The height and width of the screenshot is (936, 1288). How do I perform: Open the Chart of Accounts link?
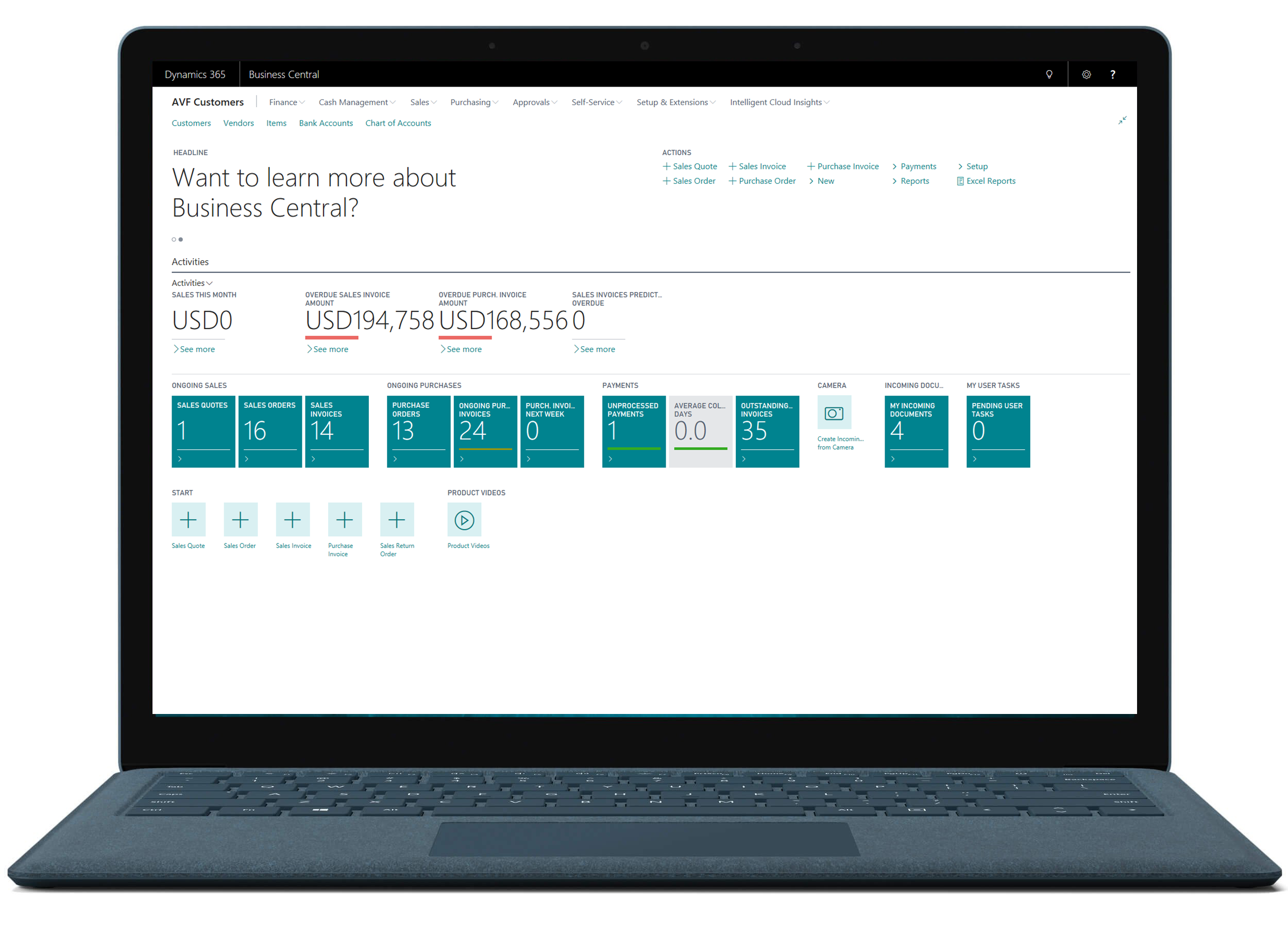(x=398, y=123)
